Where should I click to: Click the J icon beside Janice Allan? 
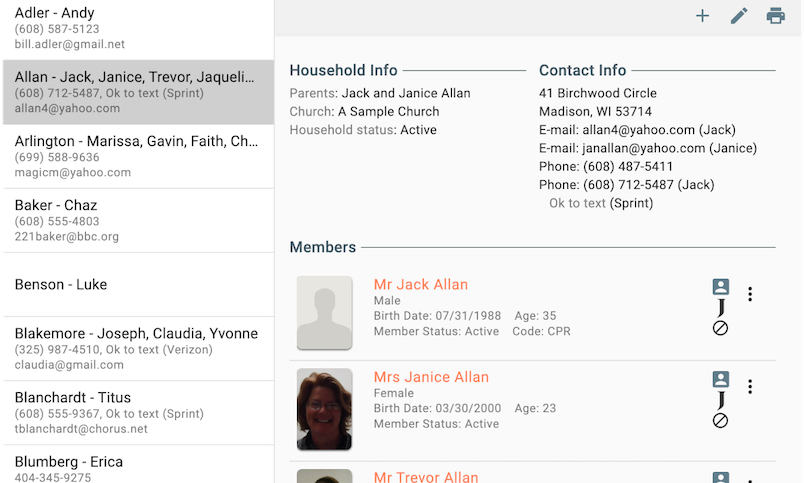720,400
